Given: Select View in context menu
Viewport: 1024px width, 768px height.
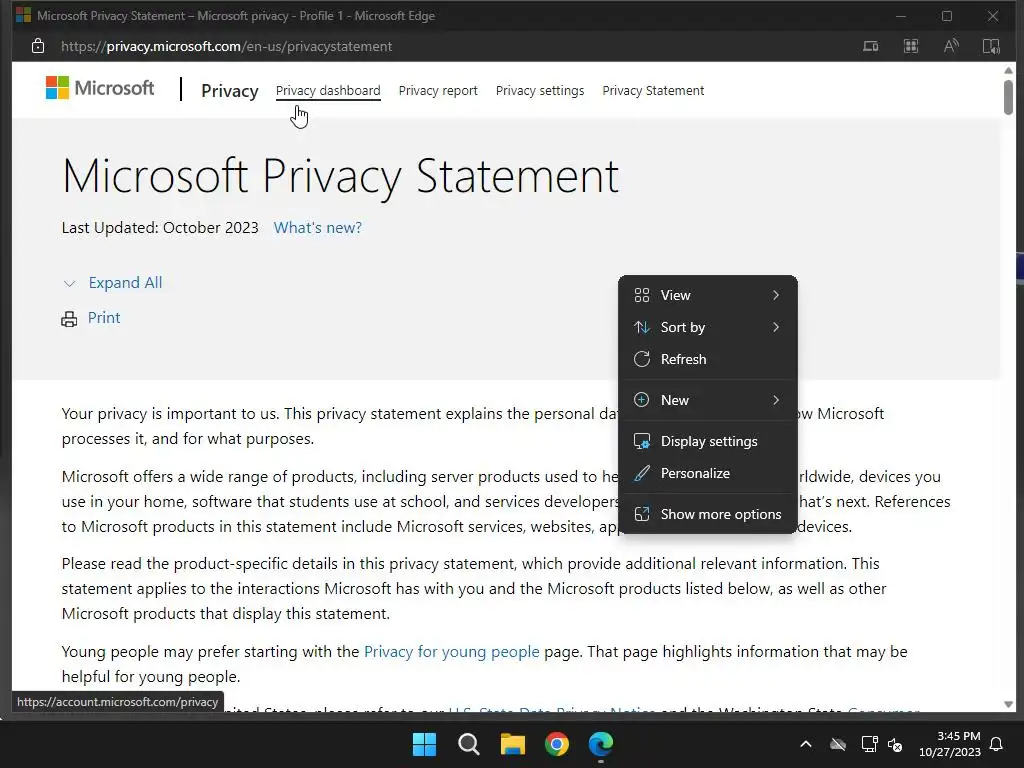Looking at the screenshot, I should 708,295.
